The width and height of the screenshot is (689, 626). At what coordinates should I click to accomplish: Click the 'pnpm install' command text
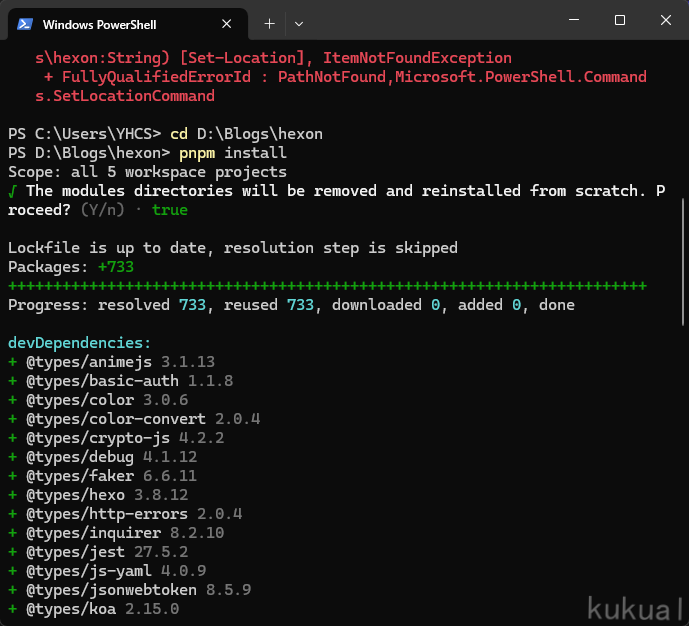click(x=232, y=153)
